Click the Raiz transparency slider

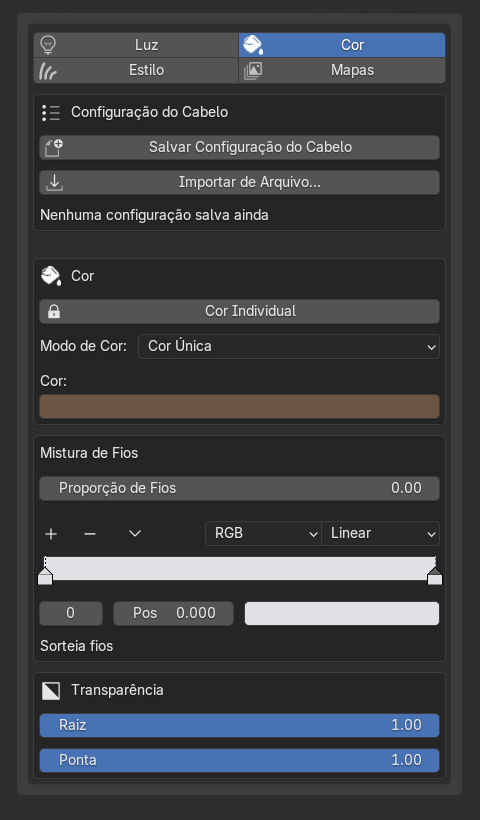point(239,725)
